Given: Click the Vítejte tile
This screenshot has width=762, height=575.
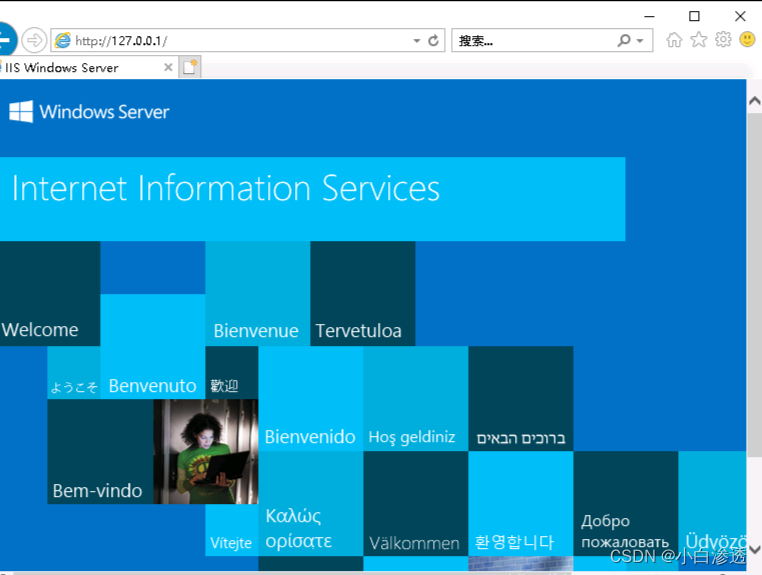Looking at the screenshot, I should coord(232,530).
